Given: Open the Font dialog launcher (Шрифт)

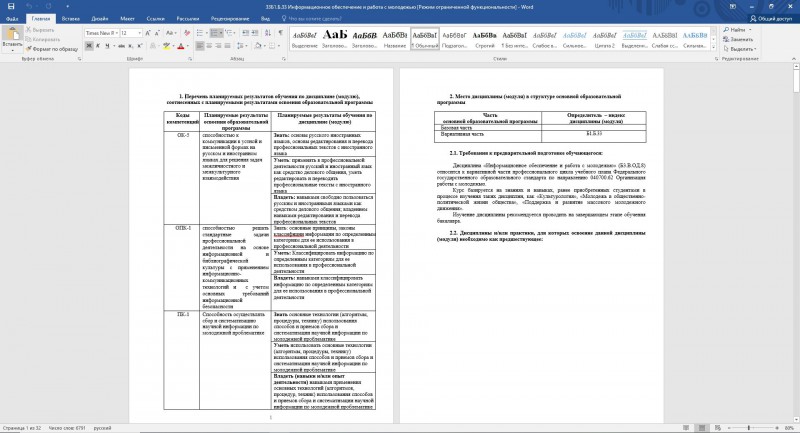Looking at the screenshot, I should 190,59.
